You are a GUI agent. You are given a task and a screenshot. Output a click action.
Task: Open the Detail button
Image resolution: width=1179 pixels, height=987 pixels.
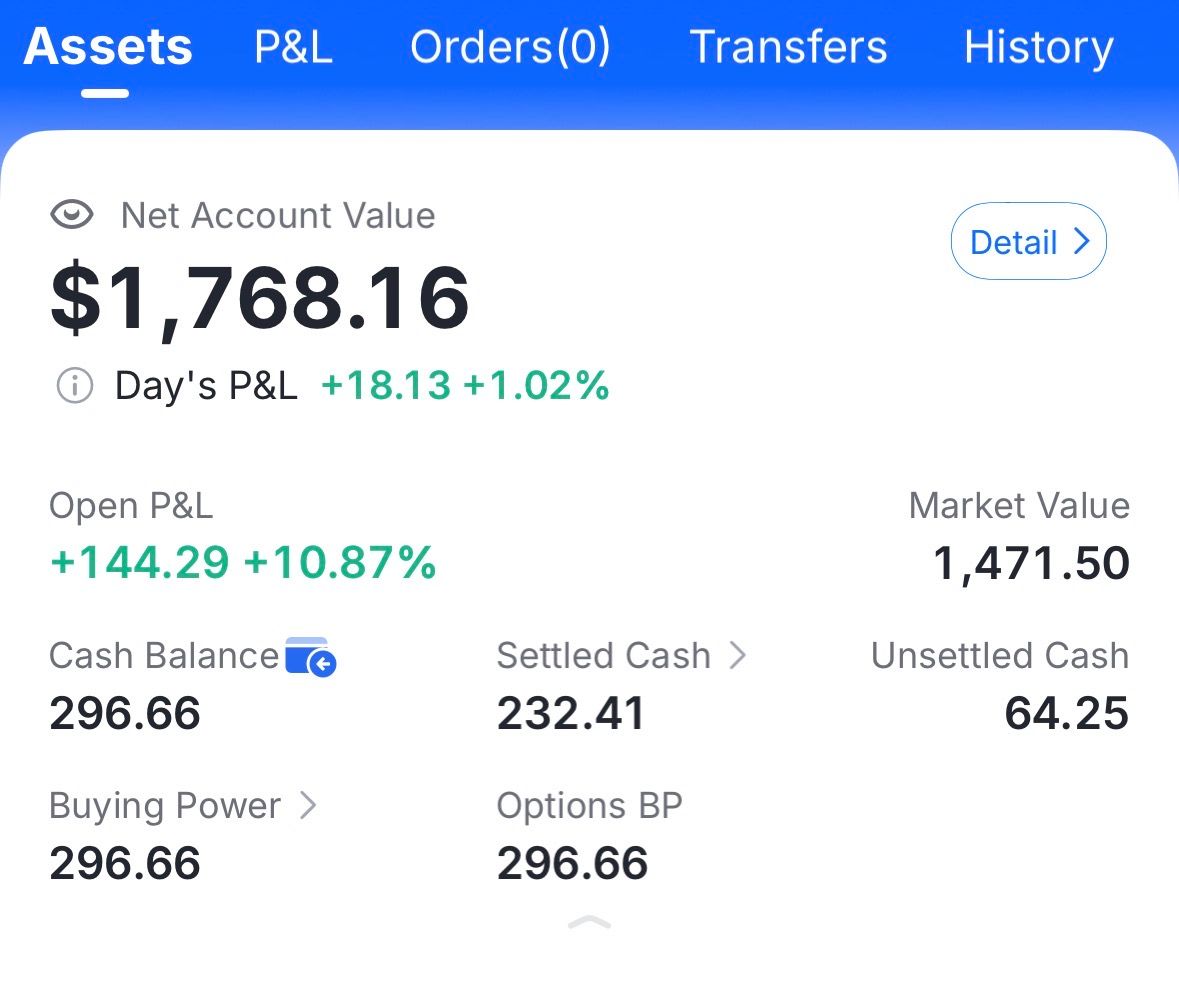(1029, 241)
